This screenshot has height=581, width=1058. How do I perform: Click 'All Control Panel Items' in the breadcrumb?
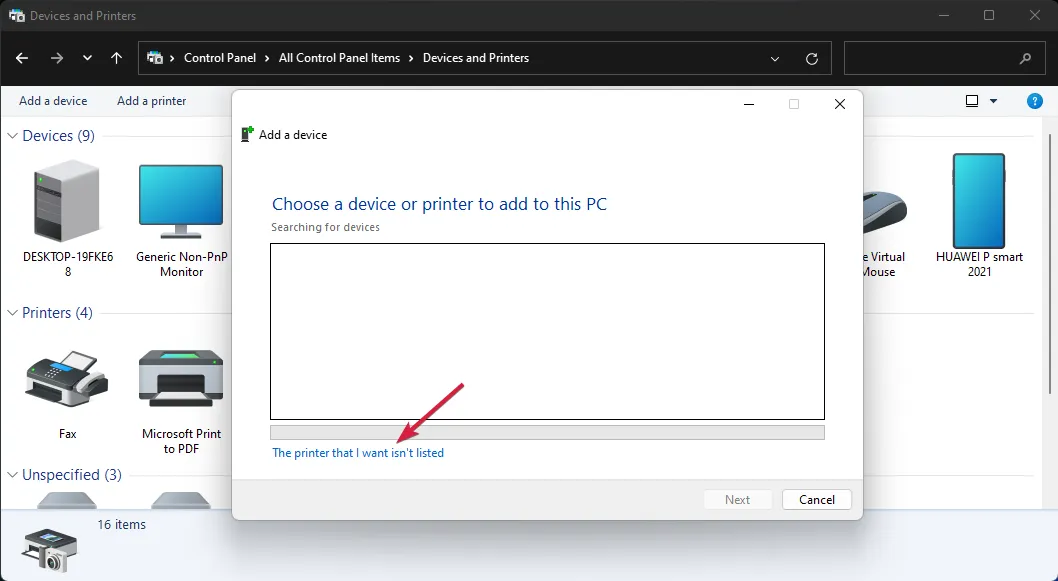pyautogui.click(x=339, y=58)
